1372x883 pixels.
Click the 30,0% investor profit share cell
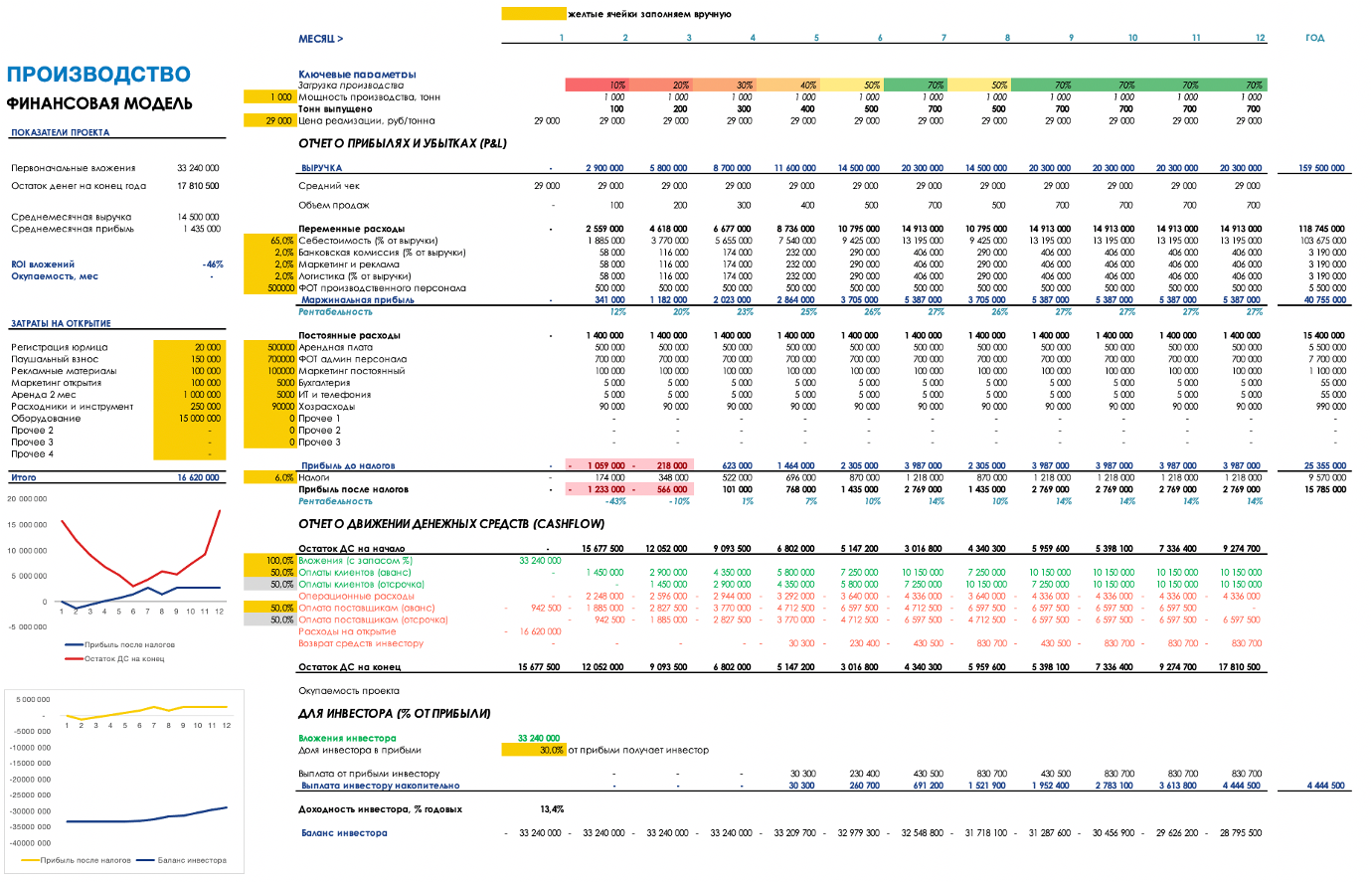(533, 750)
